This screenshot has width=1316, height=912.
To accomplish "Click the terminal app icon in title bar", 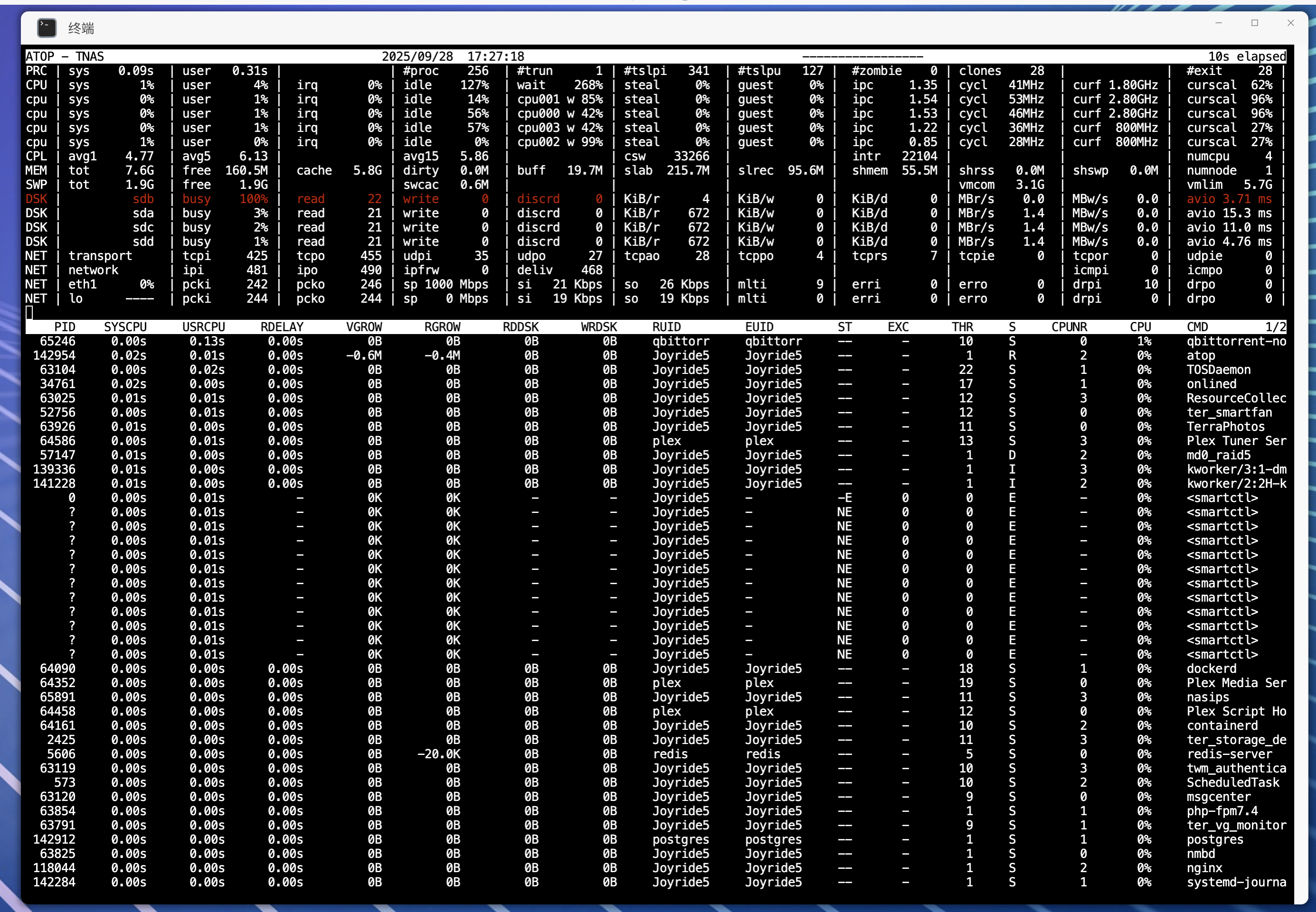I will [47, 28].
